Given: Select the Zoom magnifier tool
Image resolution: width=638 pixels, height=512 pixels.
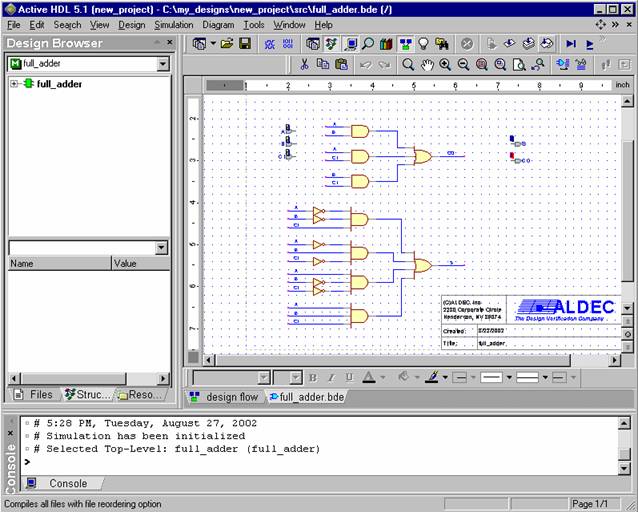Looking at the screenshot, I should coord(408,64).
